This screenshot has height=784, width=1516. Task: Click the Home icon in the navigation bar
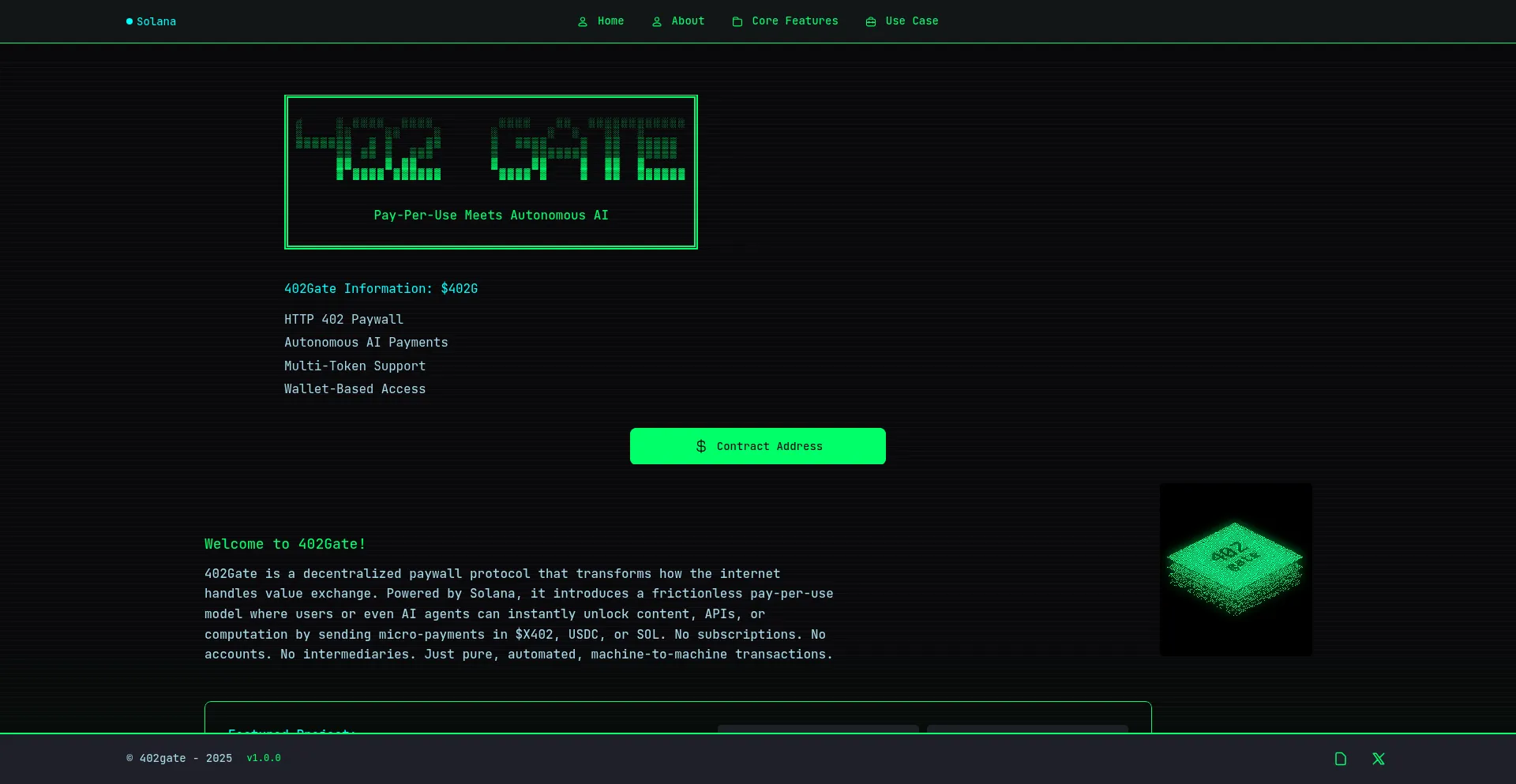point(583,22)
